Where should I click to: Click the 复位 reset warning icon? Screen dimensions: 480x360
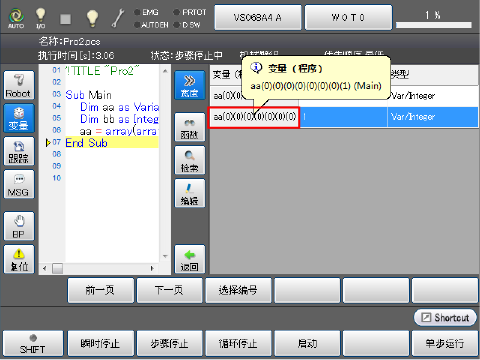coord(19,259)
